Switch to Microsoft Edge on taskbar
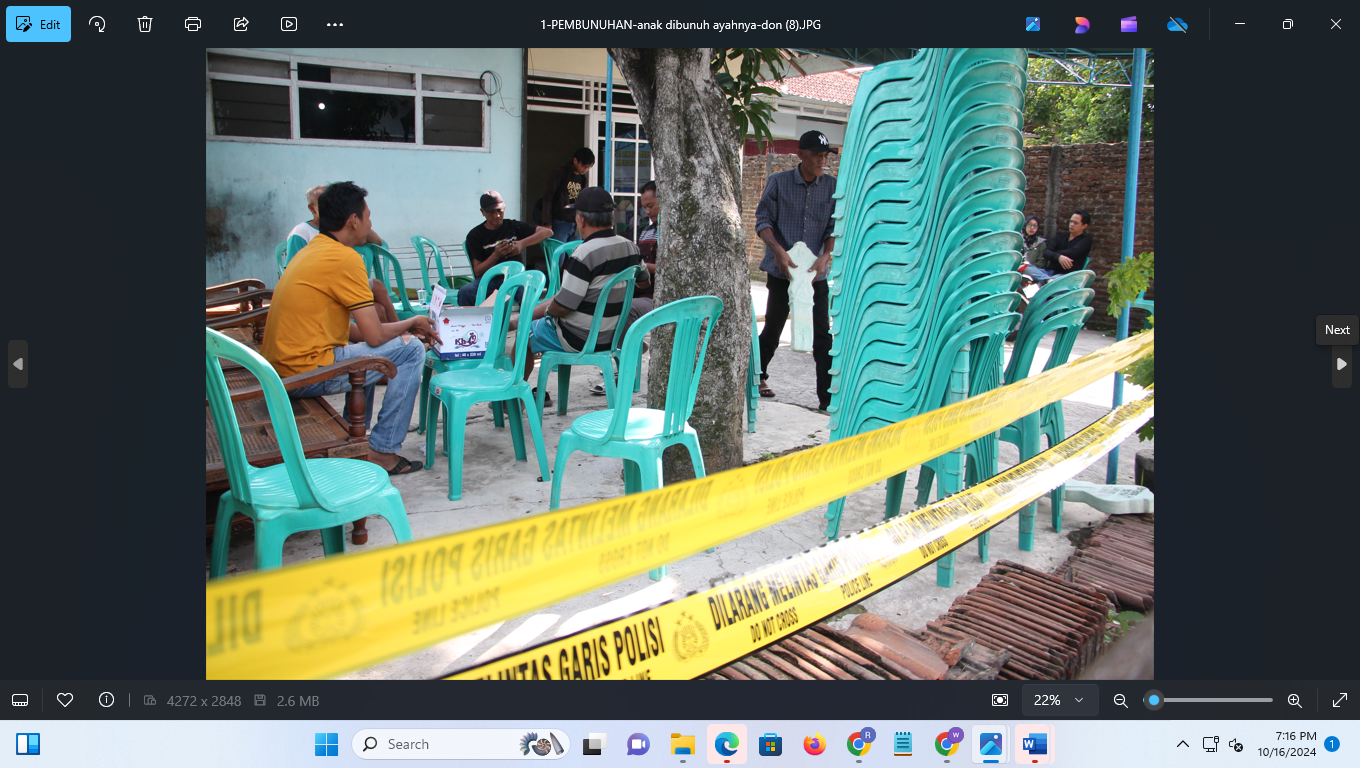The height and width of the screenshot is (768, 1360). pyautogui.click(x=726, y=744)
